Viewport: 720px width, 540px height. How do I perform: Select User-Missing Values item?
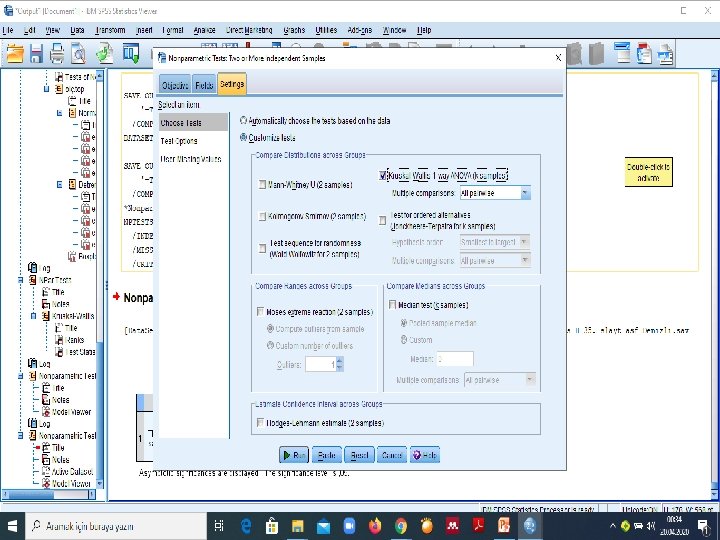[193, 159]
